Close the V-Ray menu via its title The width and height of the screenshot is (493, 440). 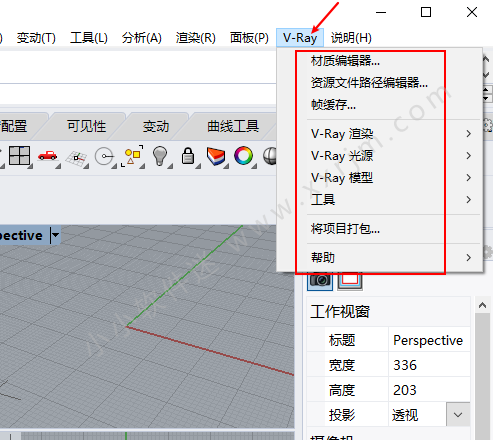[x=300, y=38]
